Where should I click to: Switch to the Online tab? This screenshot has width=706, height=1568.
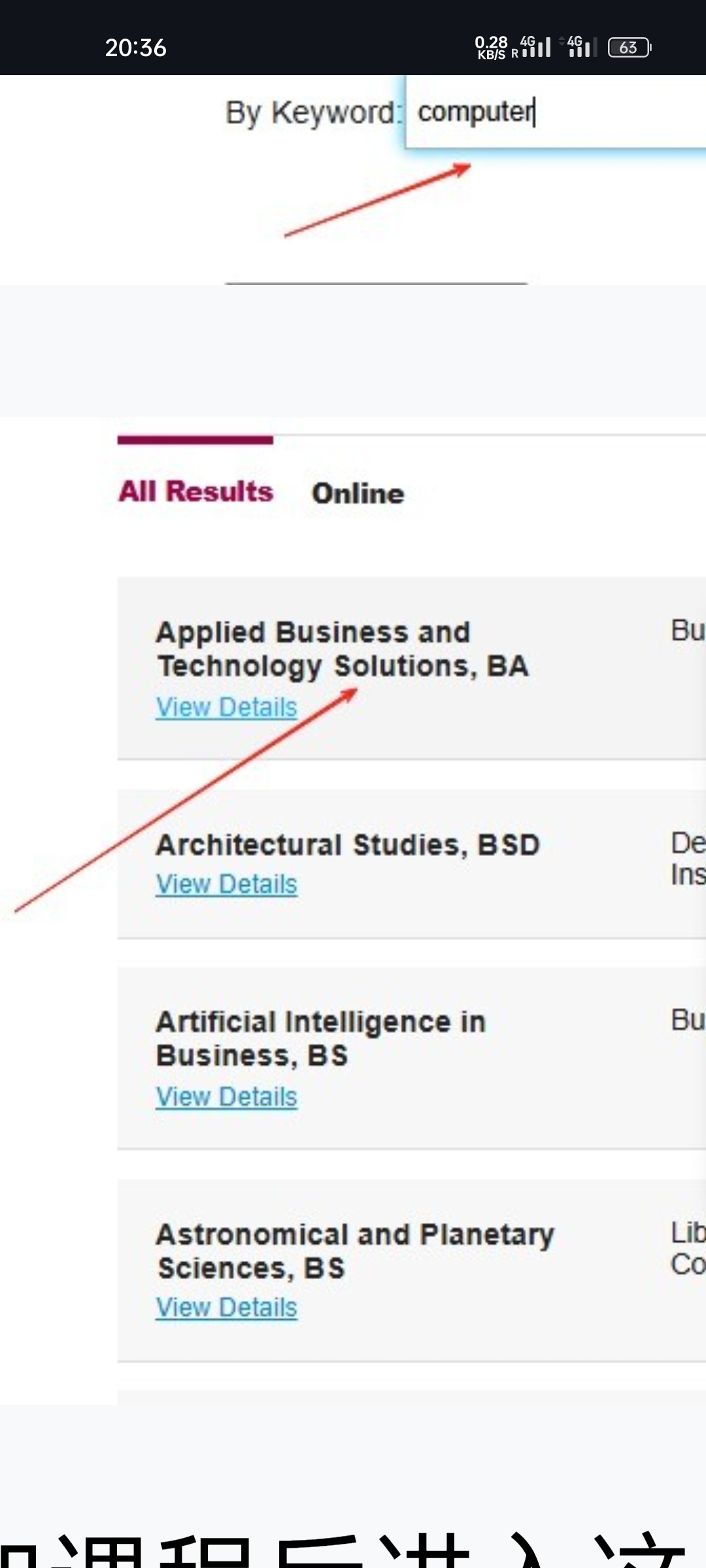click(358, 493)
